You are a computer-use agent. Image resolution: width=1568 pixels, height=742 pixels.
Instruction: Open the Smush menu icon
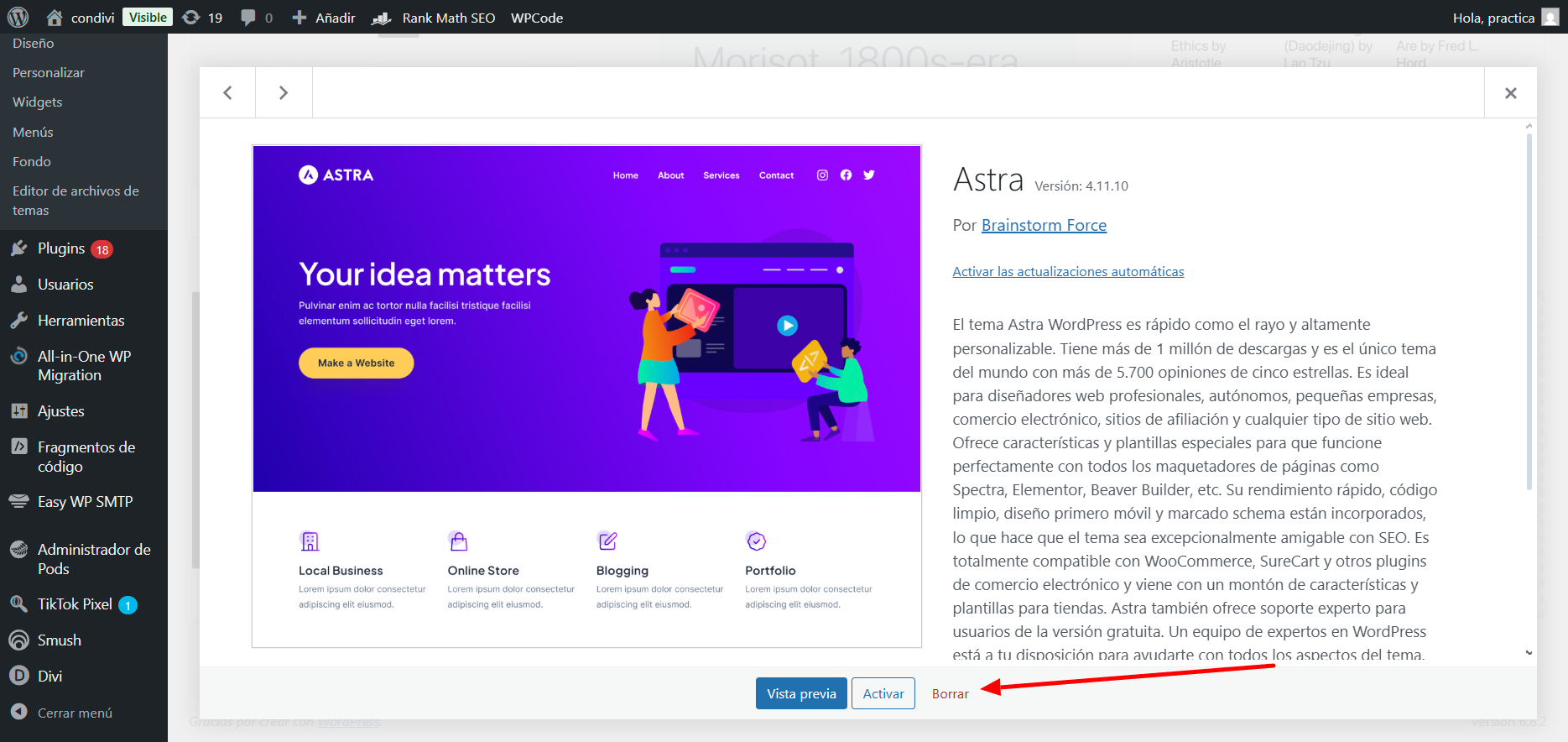pyautogui.click(x=18, y=640)
